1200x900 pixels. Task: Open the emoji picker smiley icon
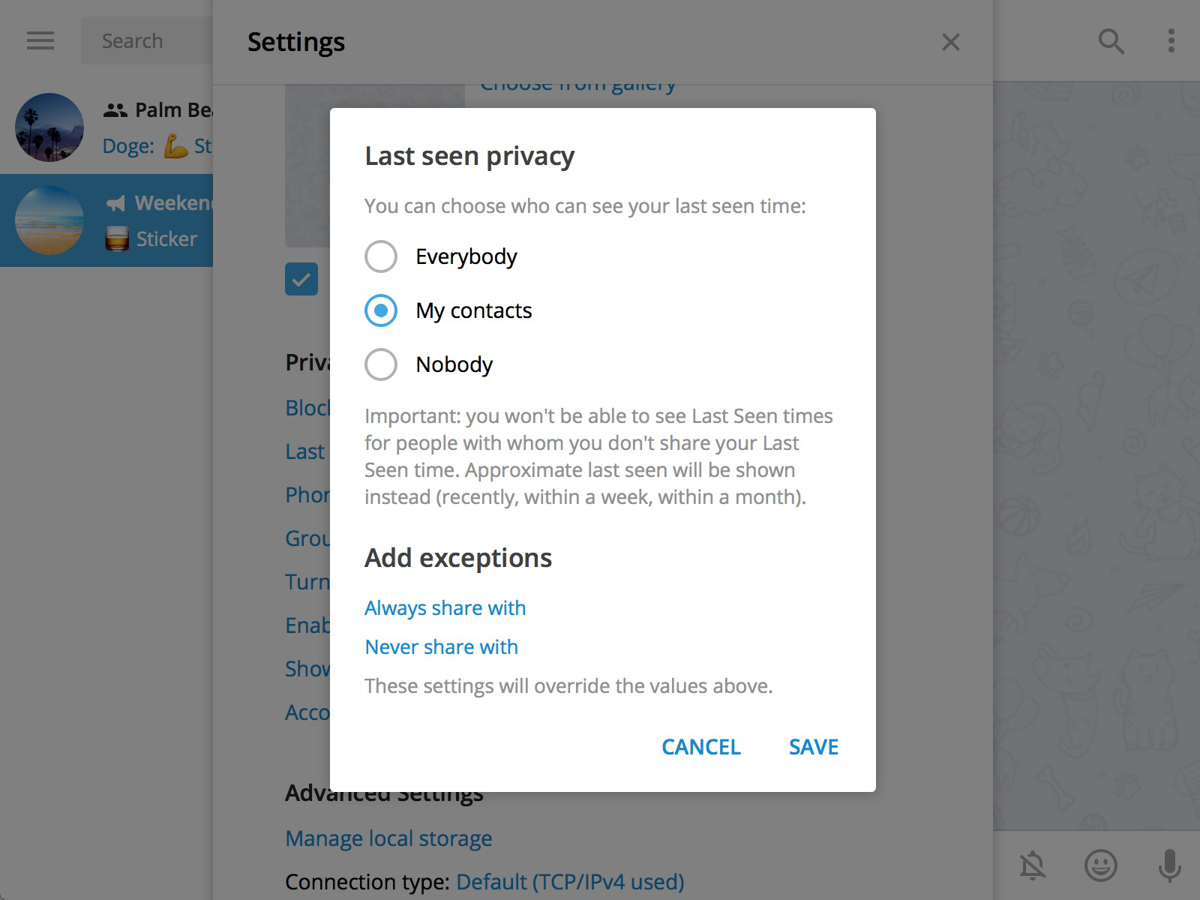click(x=1101, y=865)
